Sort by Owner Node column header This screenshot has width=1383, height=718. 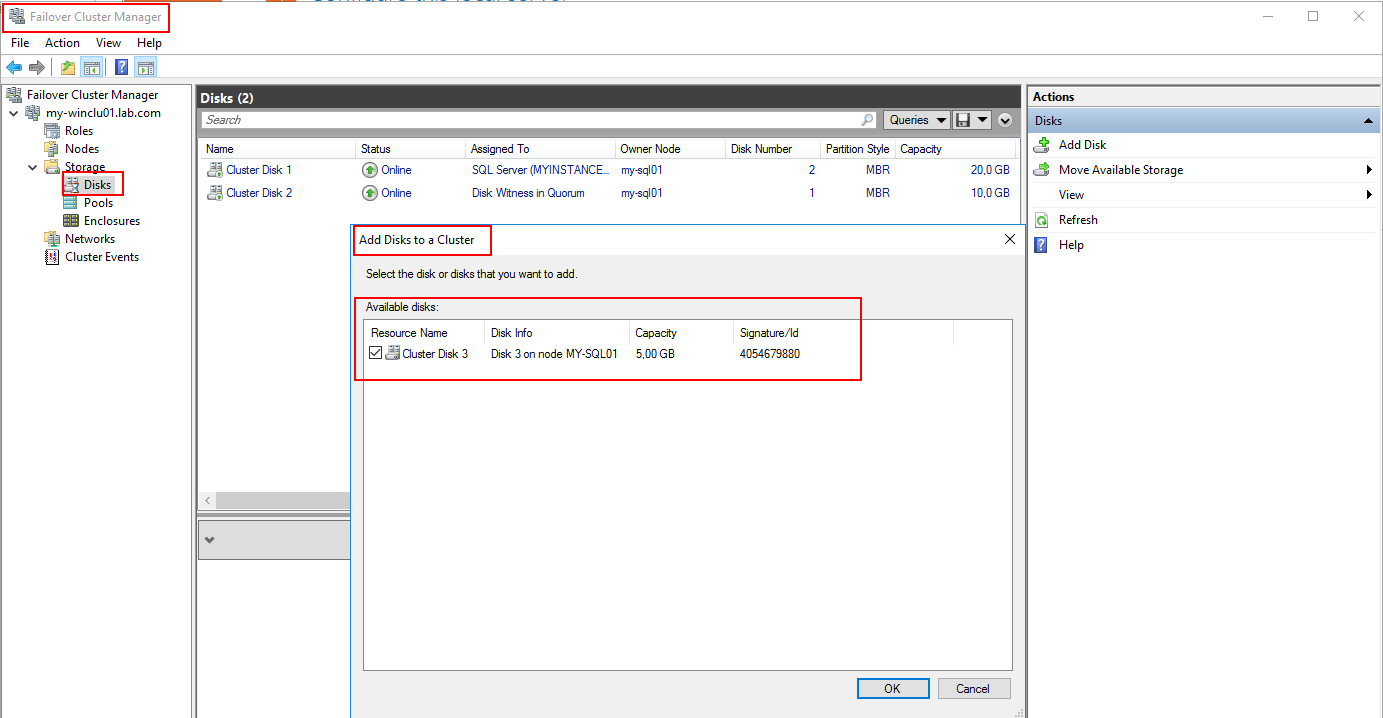tap(671, 149)
